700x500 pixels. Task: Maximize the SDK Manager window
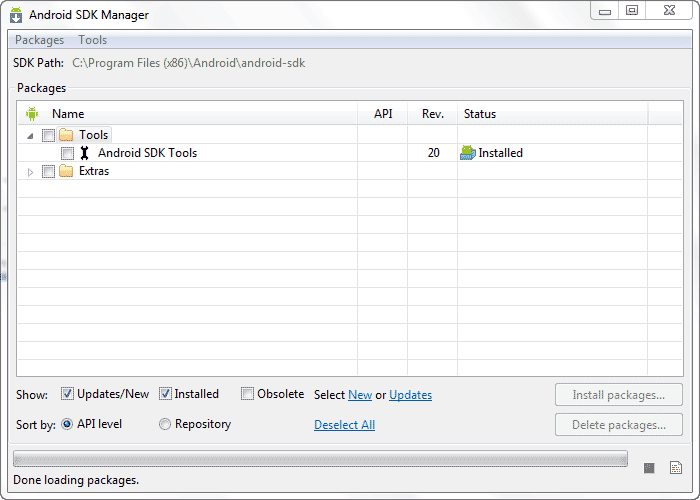click(632, 10)
